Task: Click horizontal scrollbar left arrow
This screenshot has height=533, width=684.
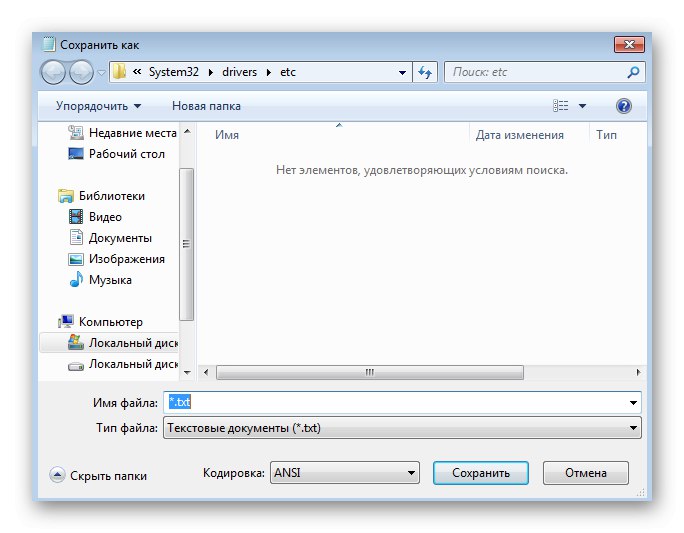Action: pyautogui.click(x=206, y=372)
